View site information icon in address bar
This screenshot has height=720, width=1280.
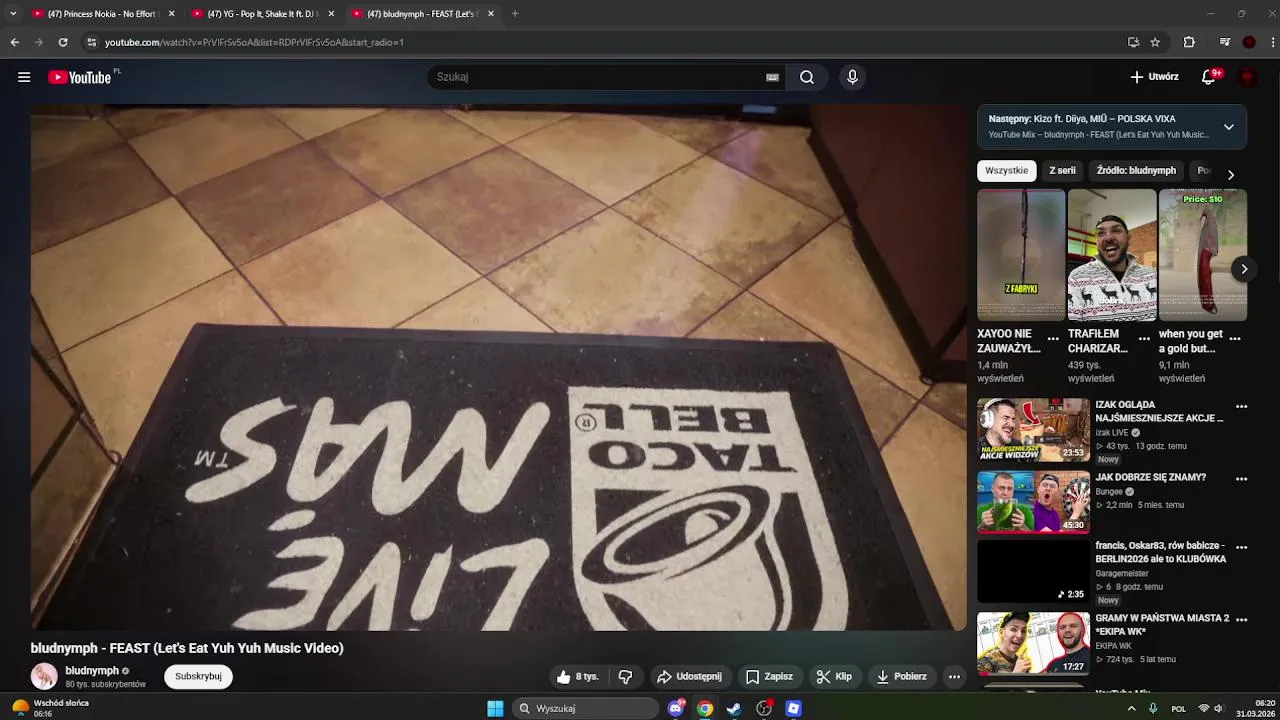click(x=91, y=42)
